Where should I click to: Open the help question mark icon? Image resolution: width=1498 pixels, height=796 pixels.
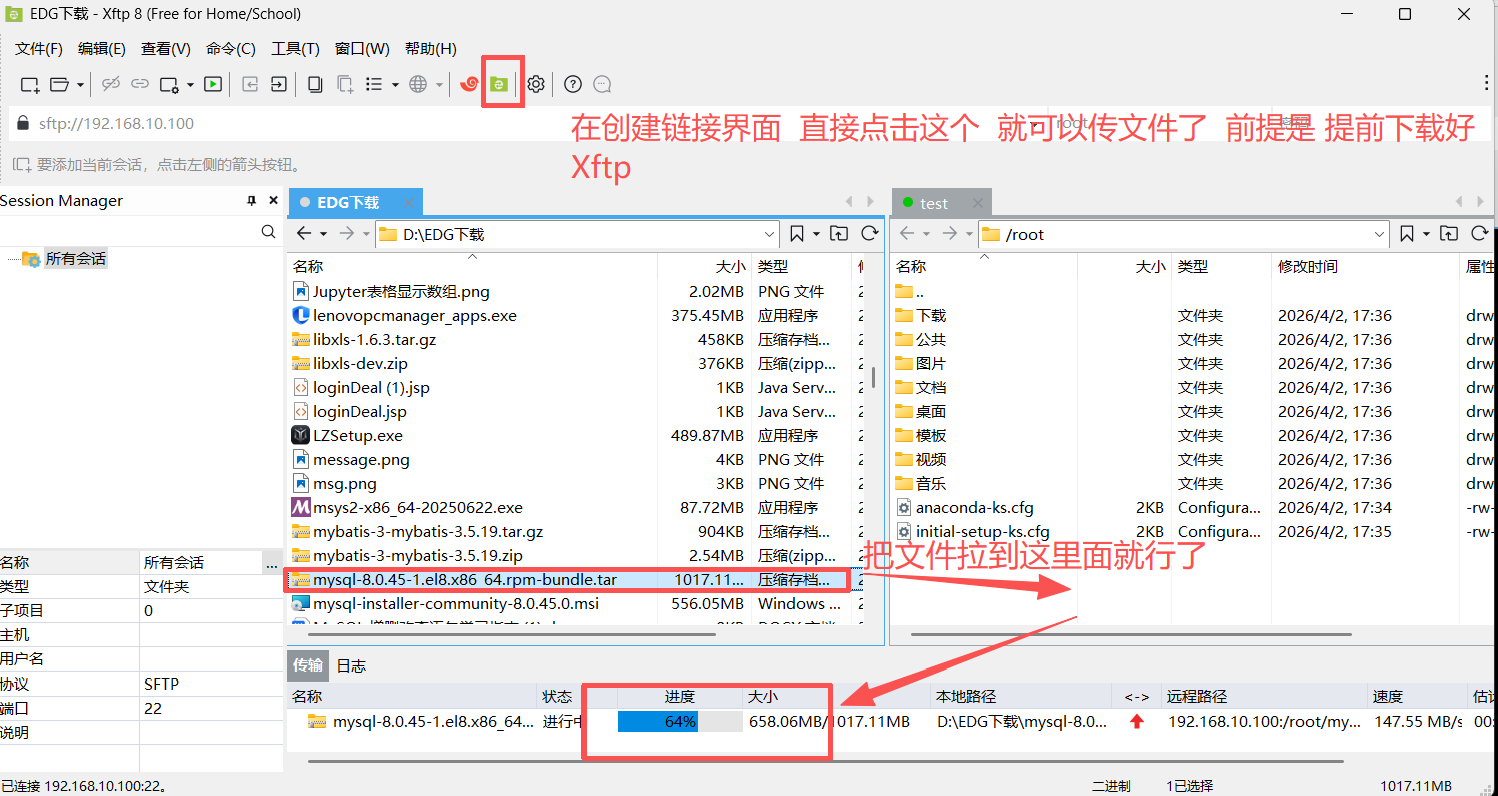click(x=573, y=84)
